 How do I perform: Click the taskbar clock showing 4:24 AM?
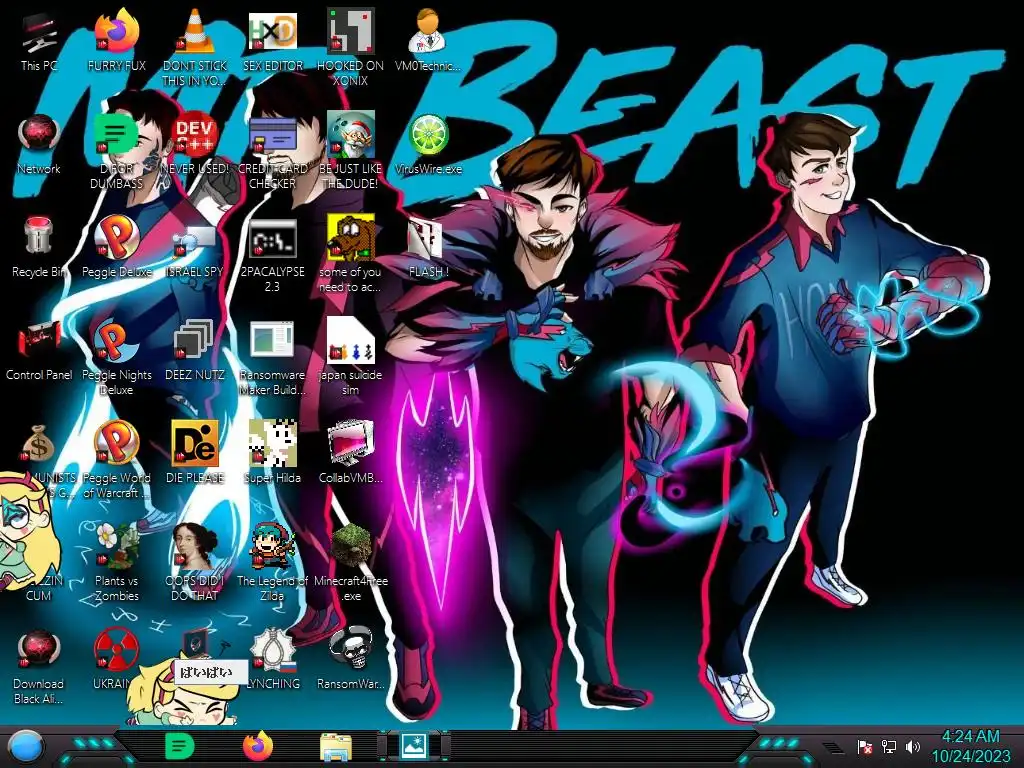coord(970,746)
